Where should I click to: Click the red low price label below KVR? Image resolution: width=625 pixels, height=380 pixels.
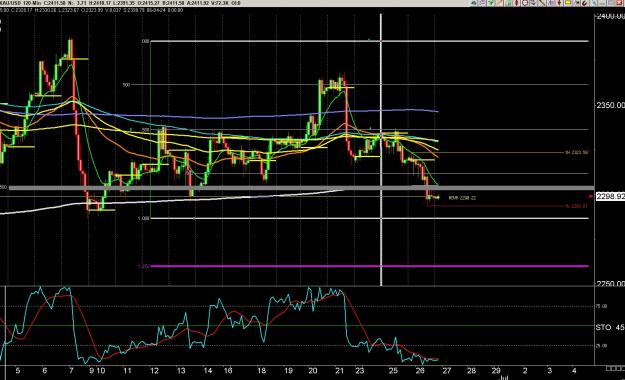click(577, 206)
